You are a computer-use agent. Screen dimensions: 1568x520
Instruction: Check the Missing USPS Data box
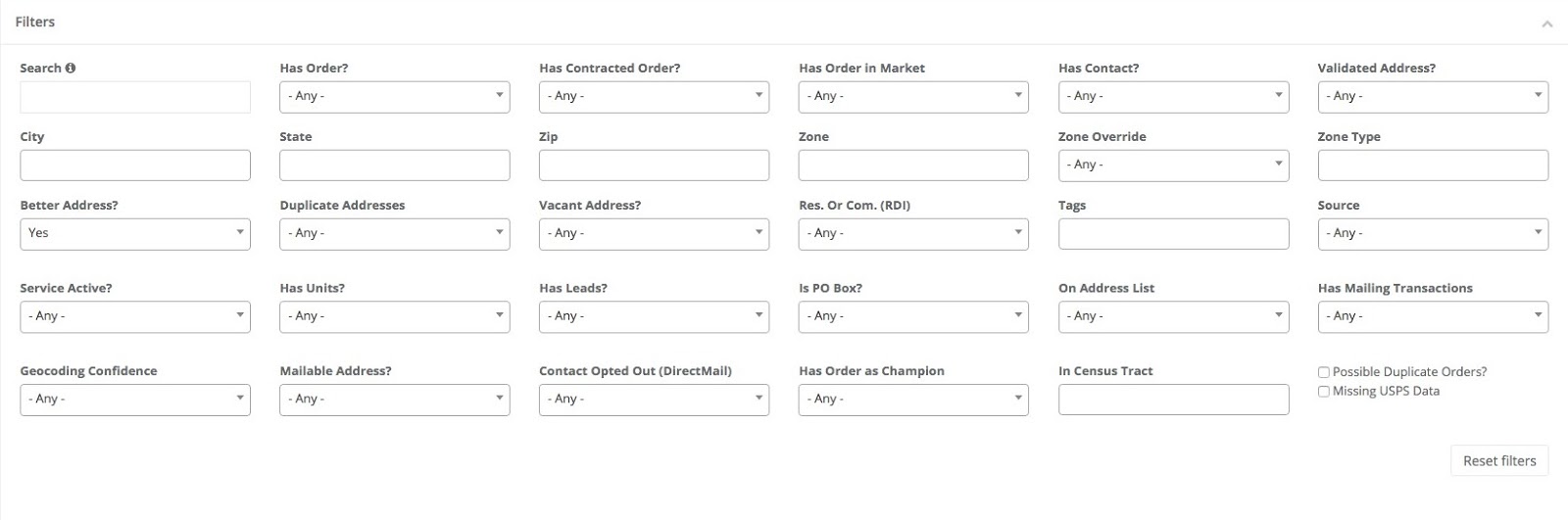1324,392
